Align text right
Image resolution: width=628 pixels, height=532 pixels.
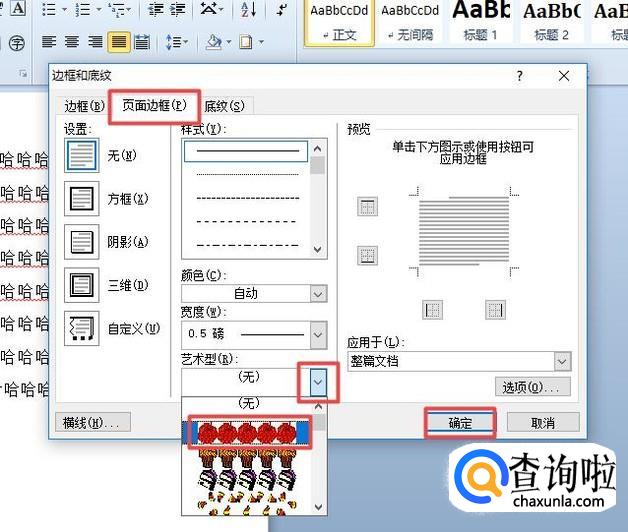95,42
